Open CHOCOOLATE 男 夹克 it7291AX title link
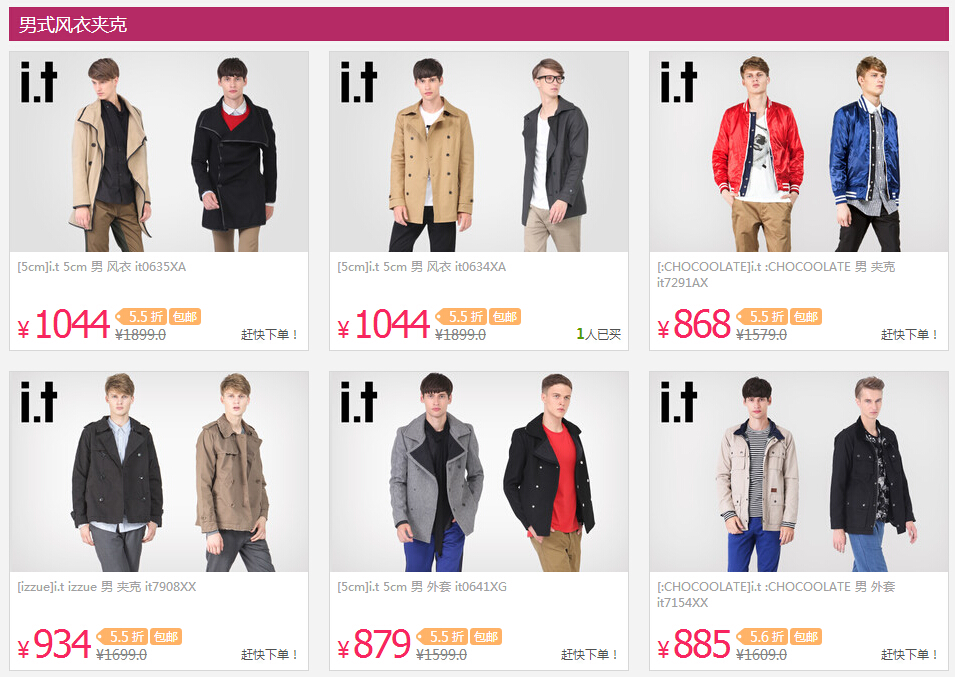This screenshot has height=677, width=955. point(776,275)
